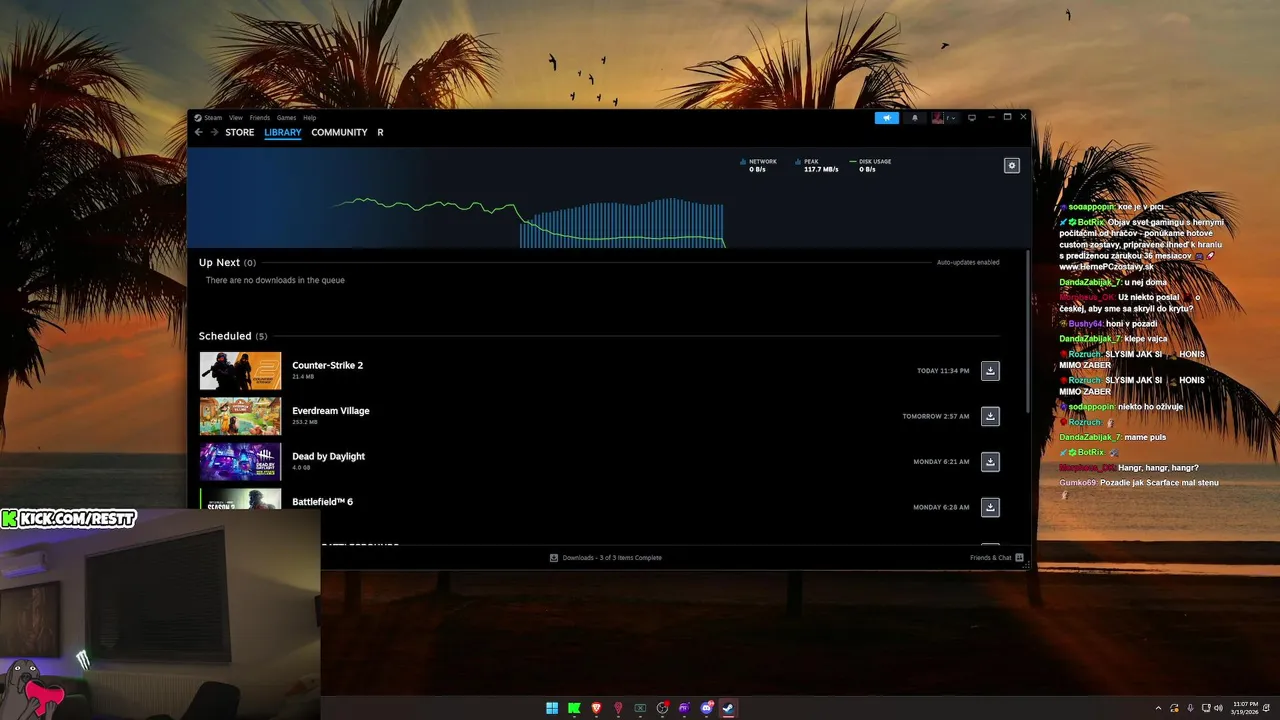Switch to the STORE tab
Screen dimensions: 1280x720
click(240, 132)
